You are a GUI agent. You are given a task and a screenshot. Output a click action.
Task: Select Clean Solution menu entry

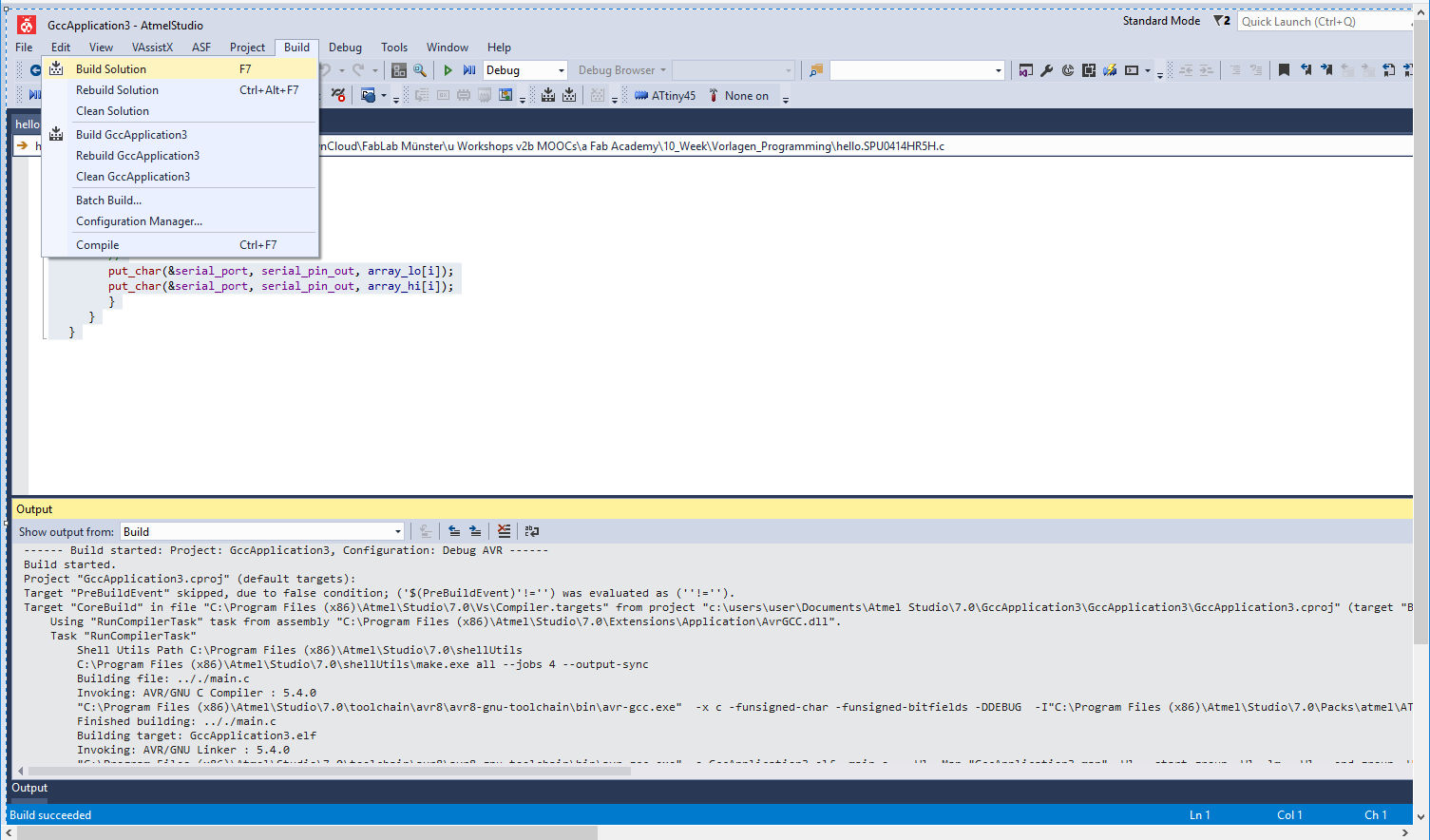coord(180,111)
